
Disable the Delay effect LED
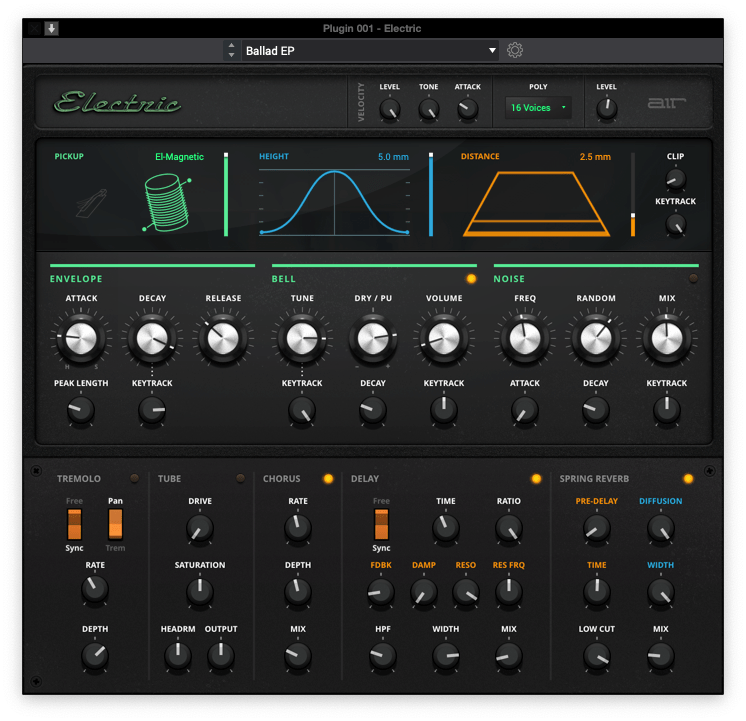click(x=536, y=478)
